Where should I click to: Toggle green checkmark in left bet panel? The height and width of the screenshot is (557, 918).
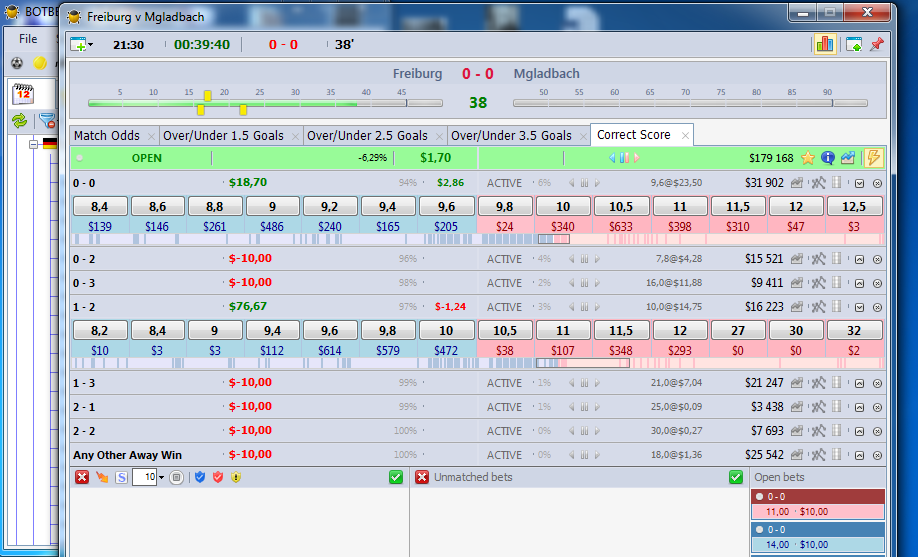(396, 477)
